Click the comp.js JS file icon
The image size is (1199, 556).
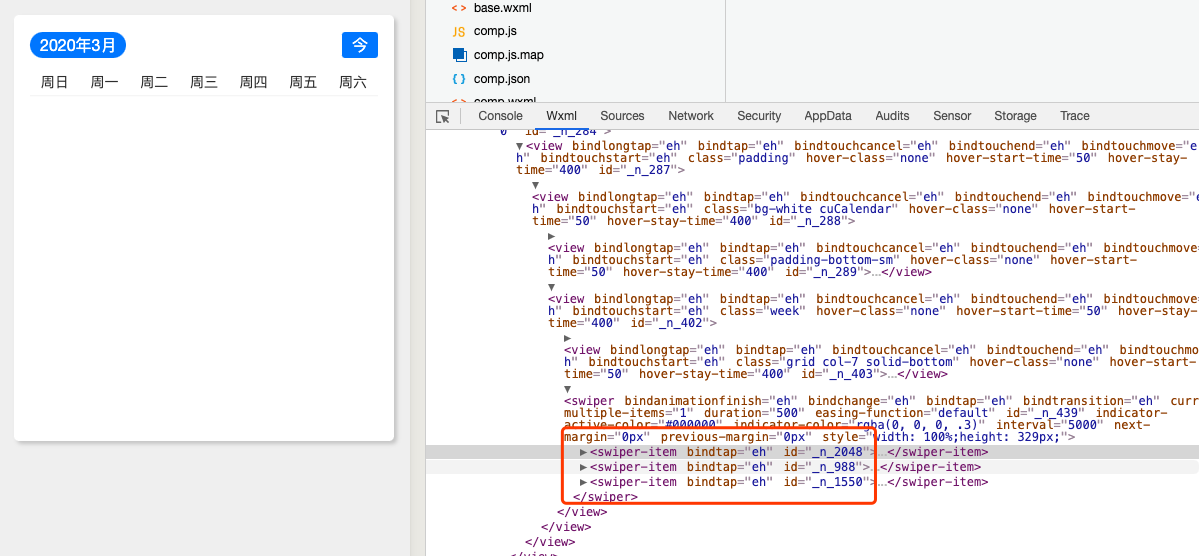coord(459,31)
